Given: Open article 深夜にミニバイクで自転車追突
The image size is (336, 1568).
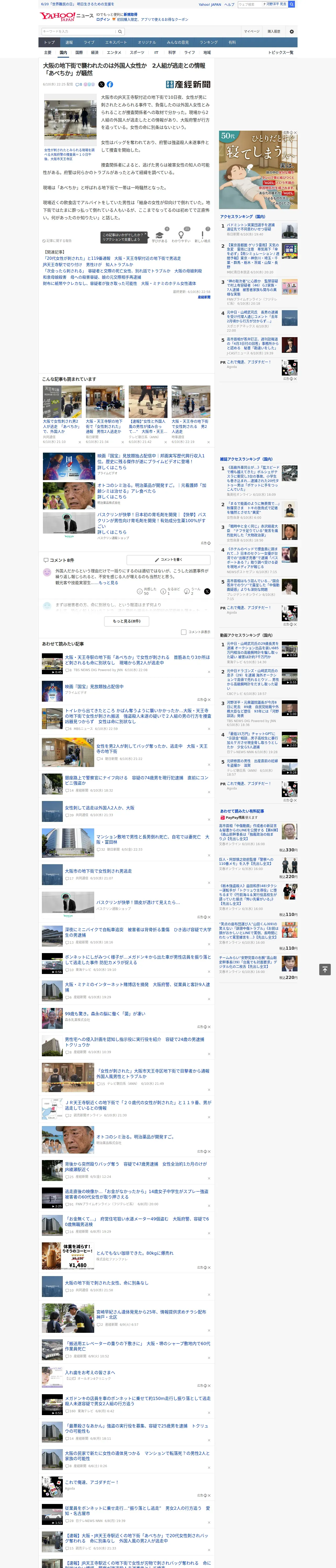Looking at the screenshot, I should click(x=138, y=932).
